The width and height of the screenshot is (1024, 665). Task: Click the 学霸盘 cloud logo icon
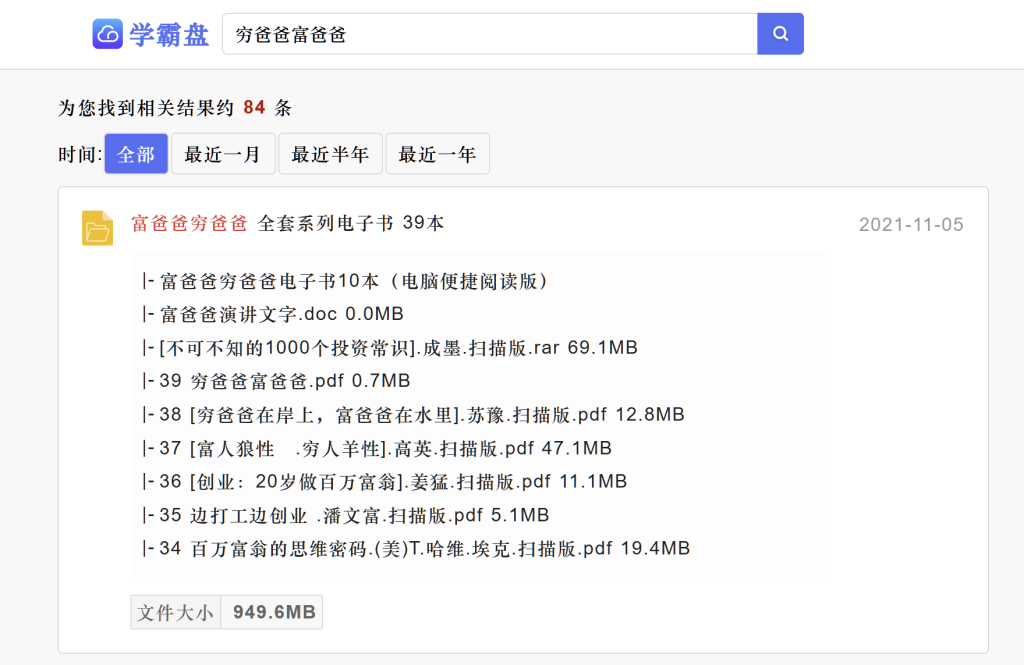[107, 33]
